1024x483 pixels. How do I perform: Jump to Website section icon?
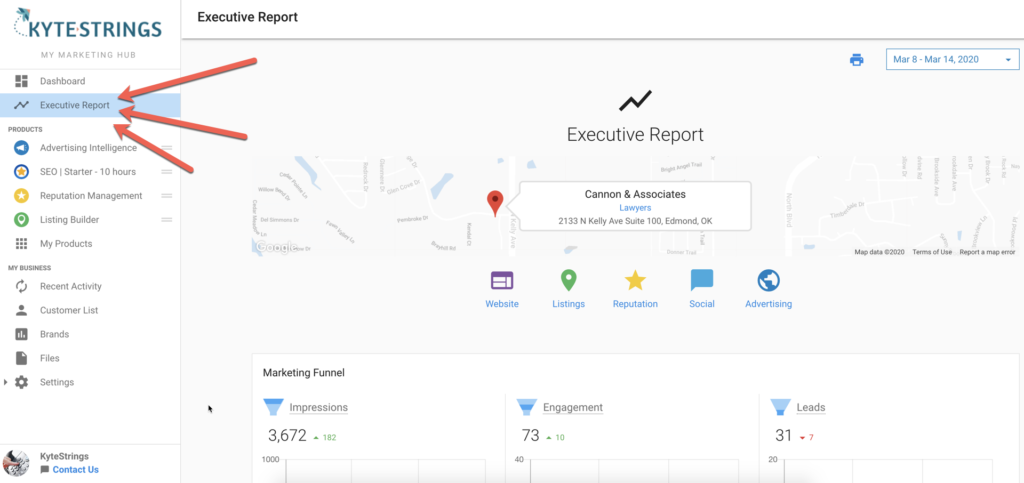[x=502, y=281]
